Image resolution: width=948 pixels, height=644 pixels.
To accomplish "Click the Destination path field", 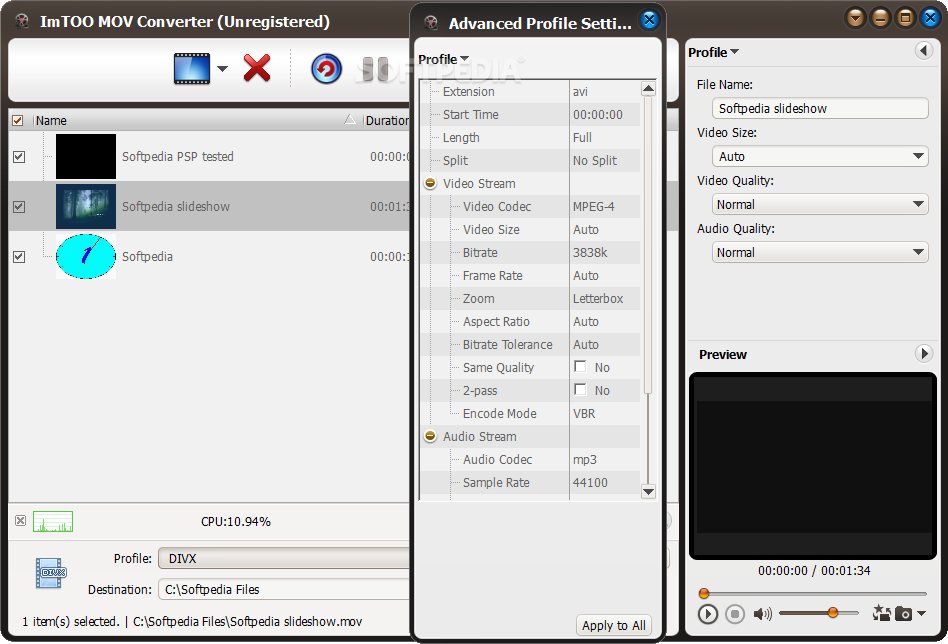I will [x=284, y=590].
